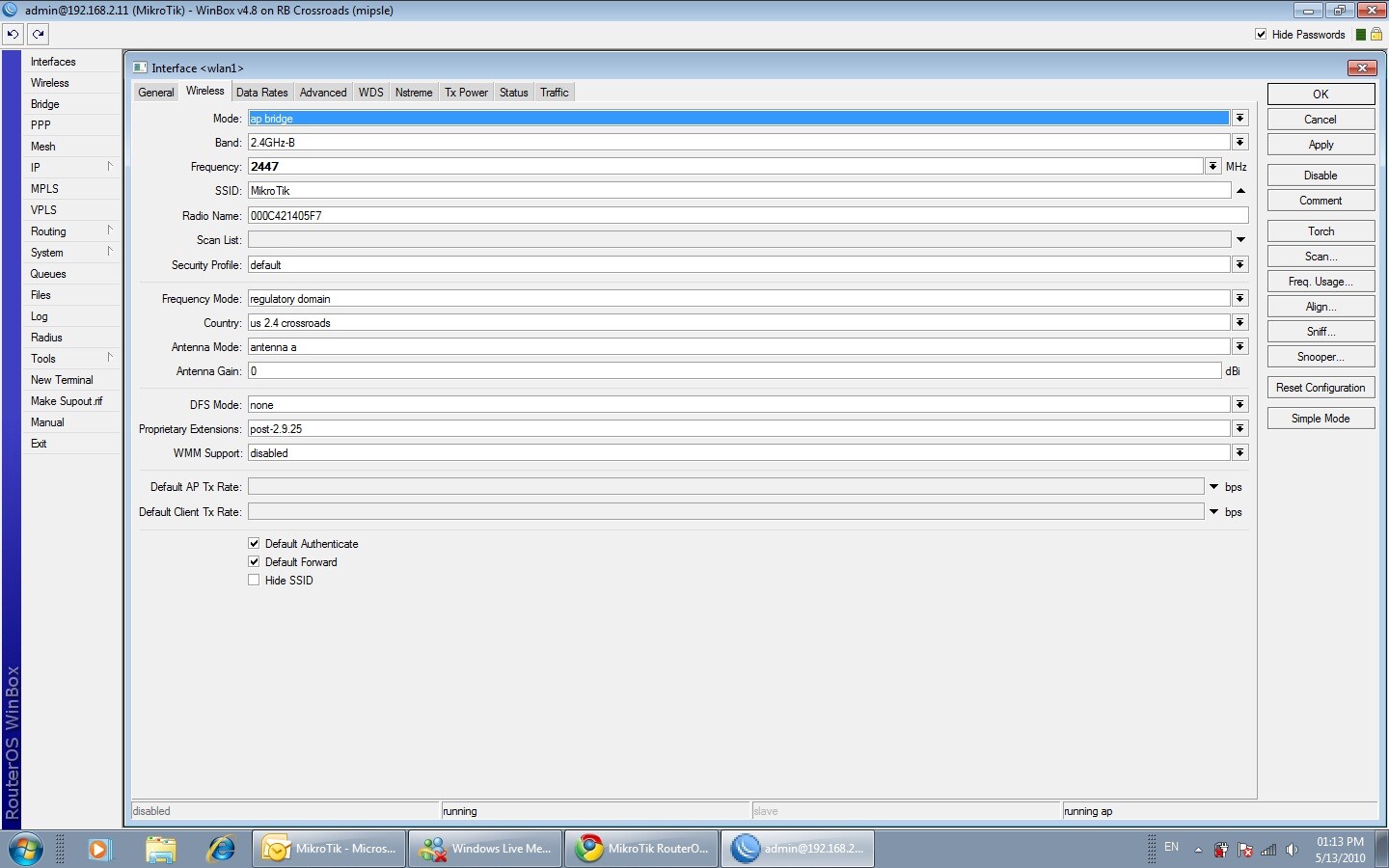Toggle Default Forward checkbox
This screenshot has width=1389, height=868.
click(254, 562)
